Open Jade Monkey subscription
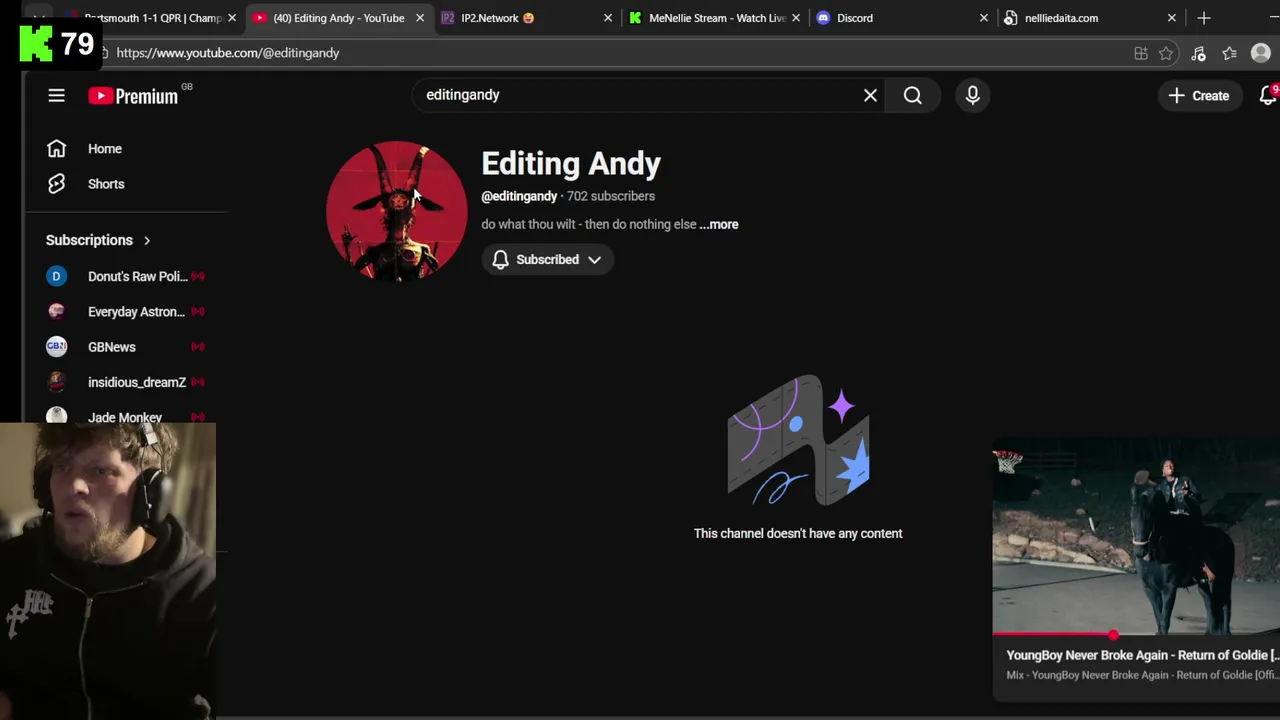Image resolution: width=1280 pixels, height=720 pixels. (x=125, y=416)
